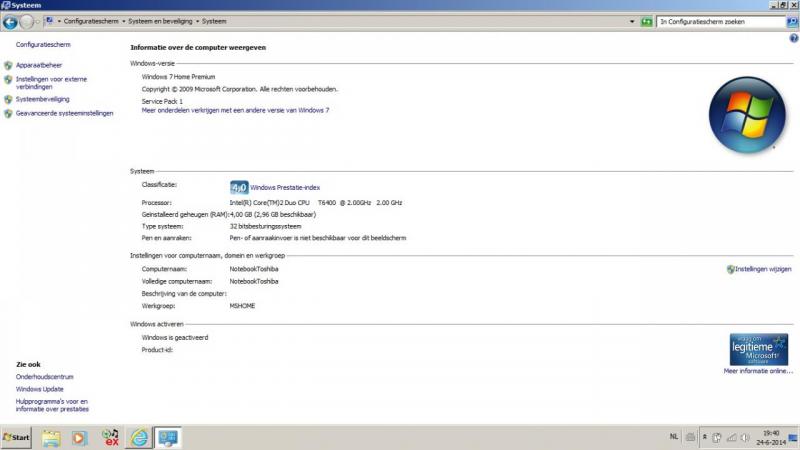
Task: Click the NL language indicator
Action: click(673, 437)
